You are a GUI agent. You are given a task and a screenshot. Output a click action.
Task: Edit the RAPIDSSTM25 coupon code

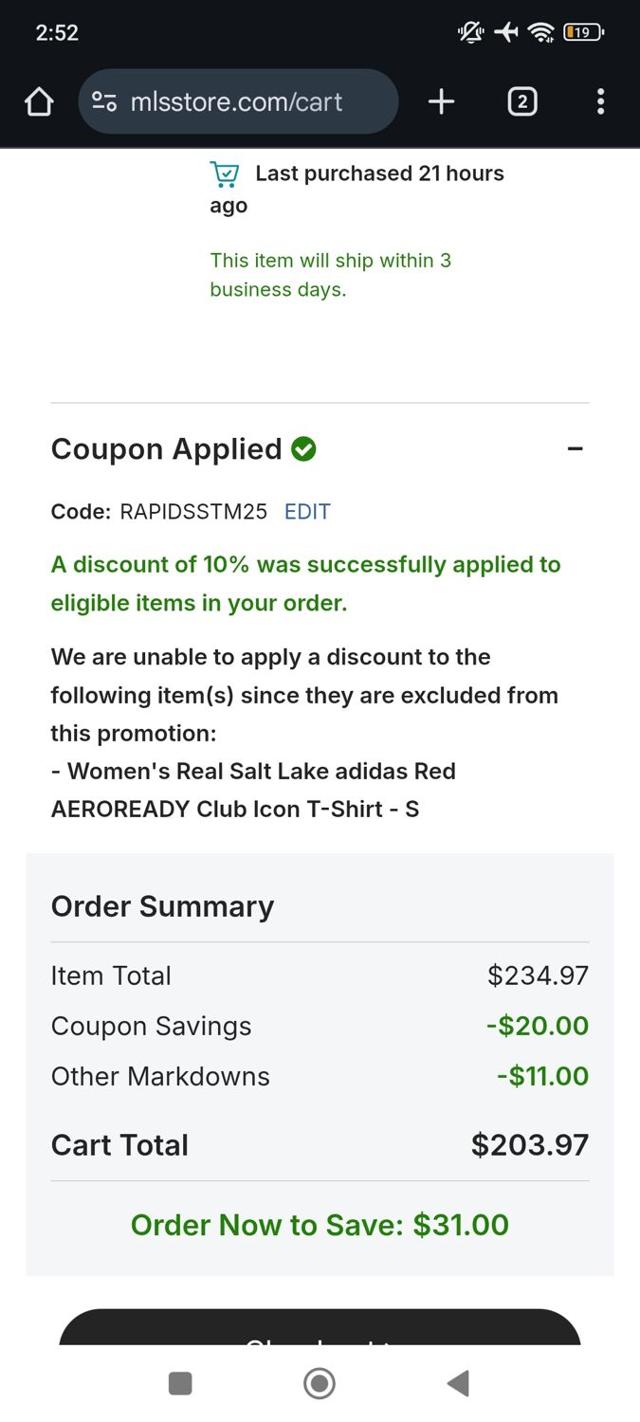click(x=307, y=512)
